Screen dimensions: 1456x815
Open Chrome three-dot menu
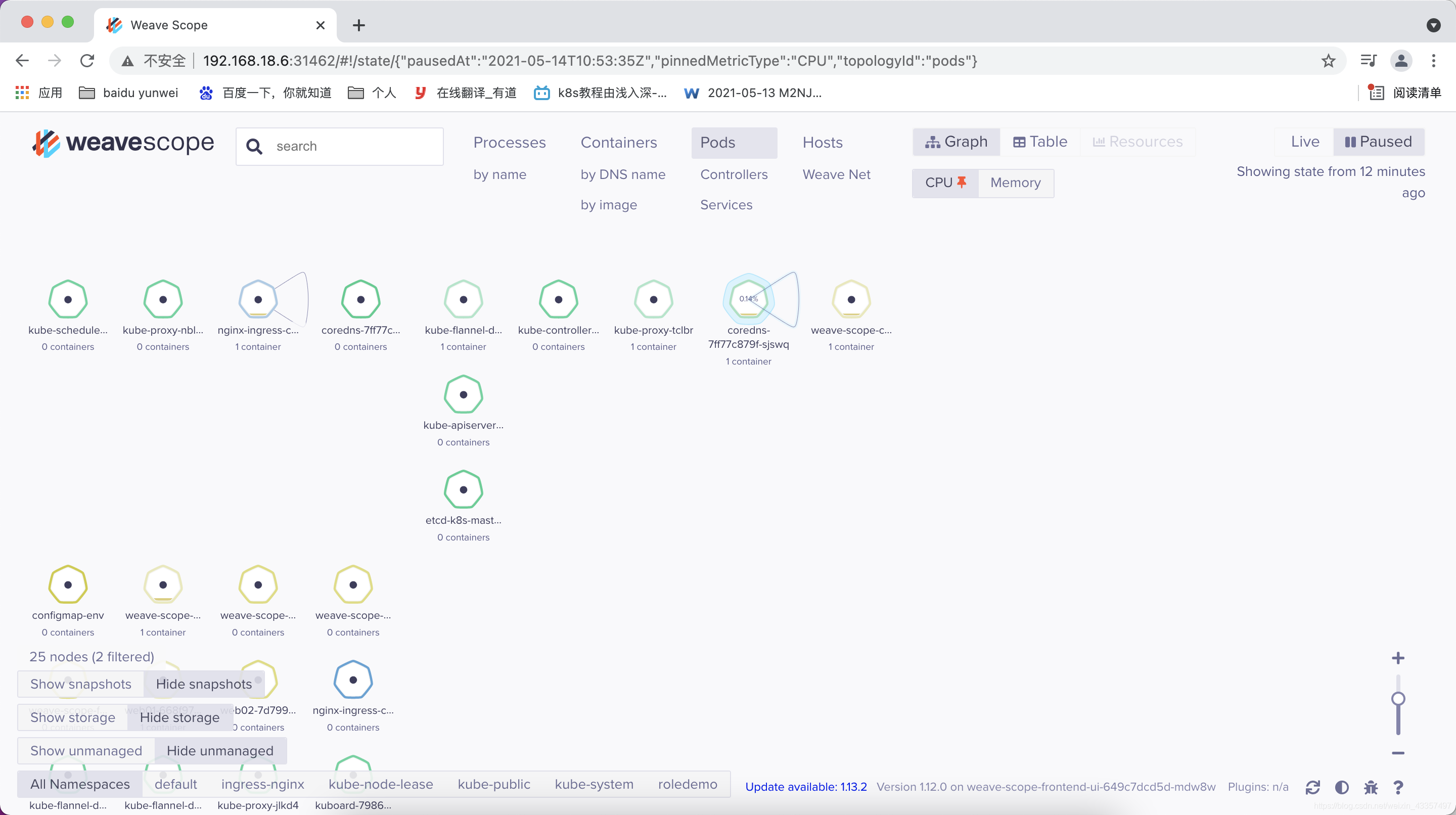pos(1433,61)
